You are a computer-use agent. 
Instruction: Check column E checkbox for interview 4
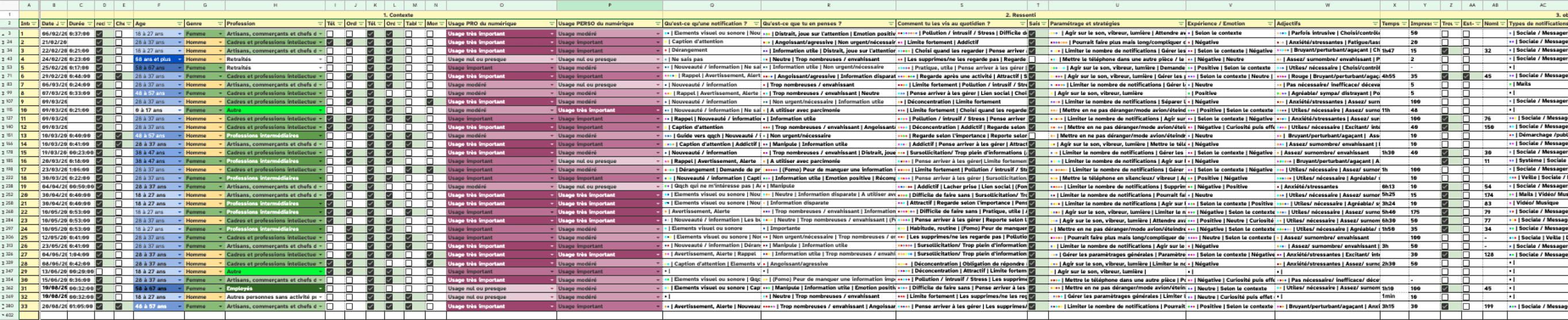[x=119, y=60]
